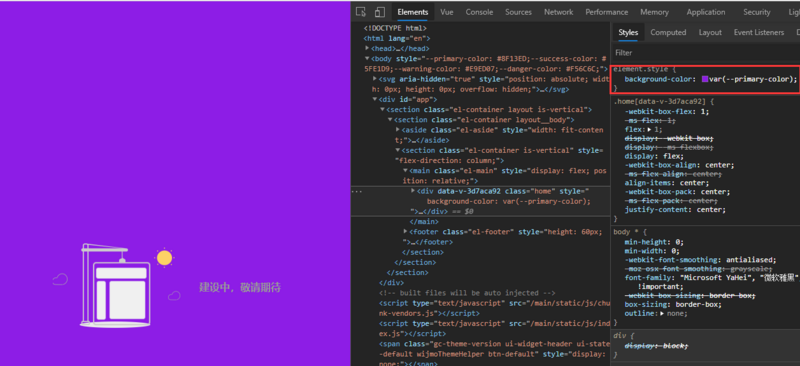The width and height of the screenshot is (800, 366).
Task: Open the Application tab
Action: [x=706, y=12]
